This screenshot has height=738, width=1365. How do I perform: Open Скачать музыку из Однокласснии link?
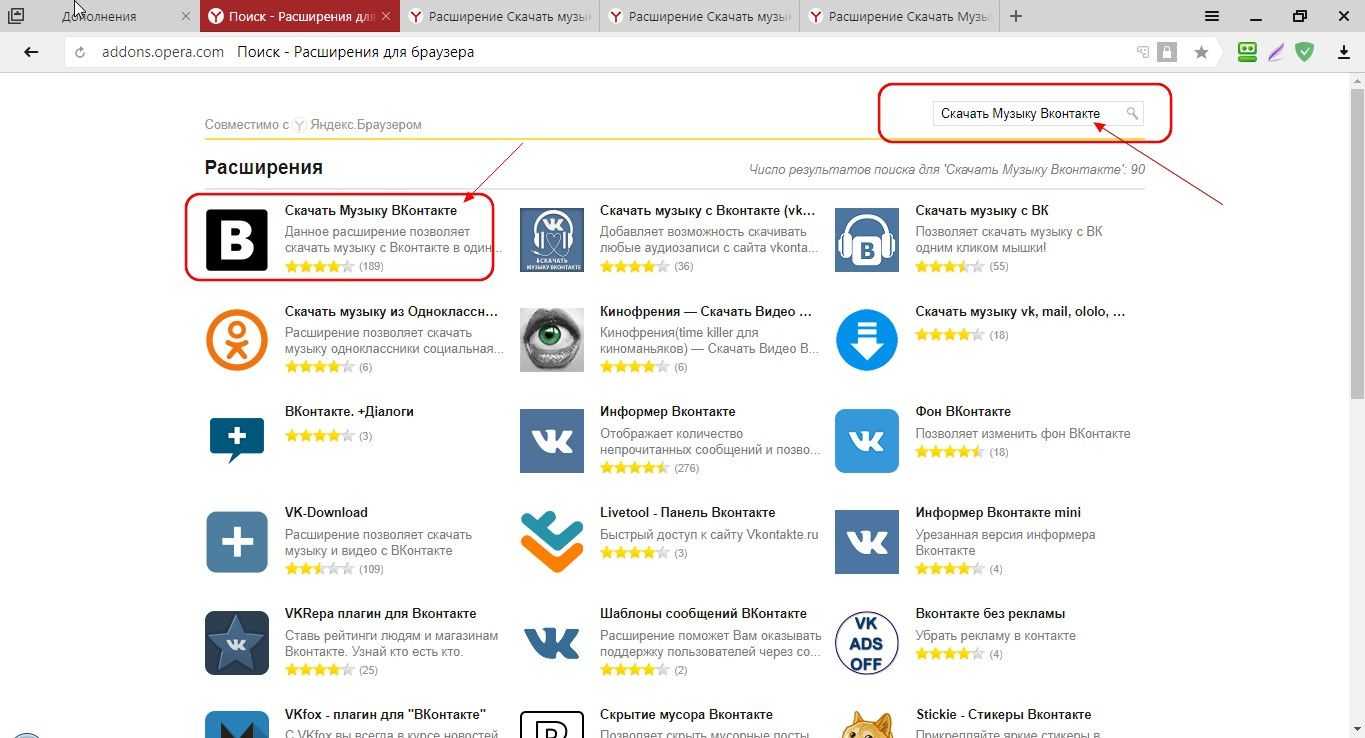coord(391,311)
